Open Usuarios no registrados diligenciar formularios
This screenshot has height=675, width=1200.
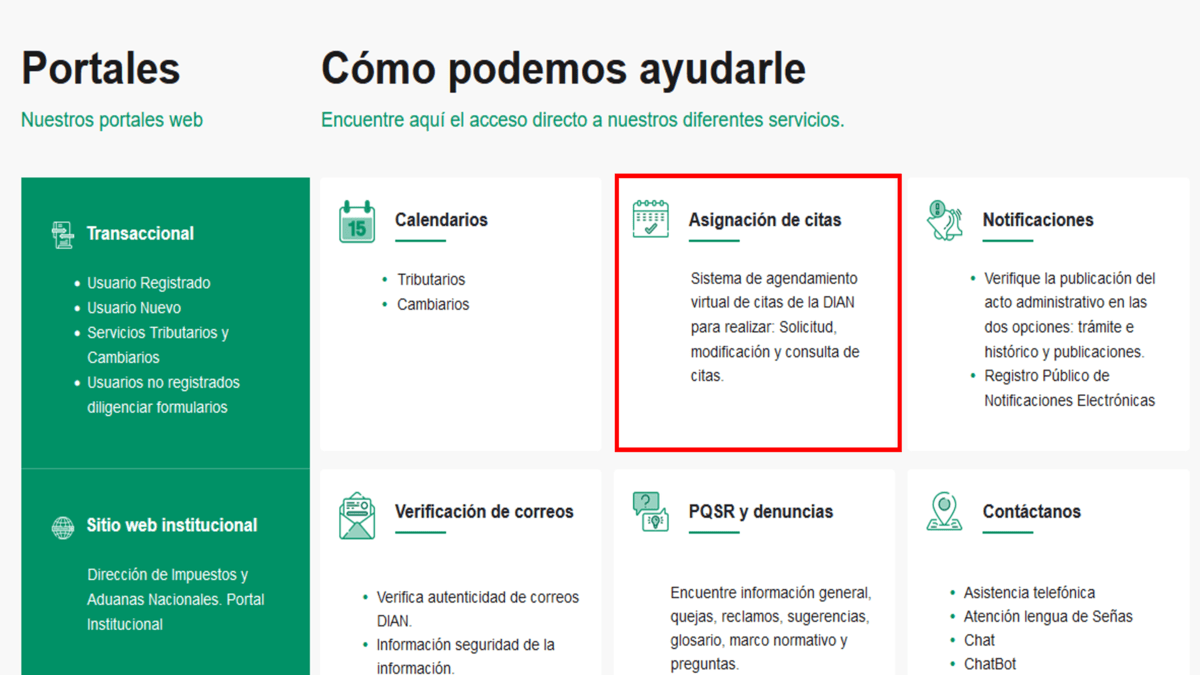click(164, 395)
